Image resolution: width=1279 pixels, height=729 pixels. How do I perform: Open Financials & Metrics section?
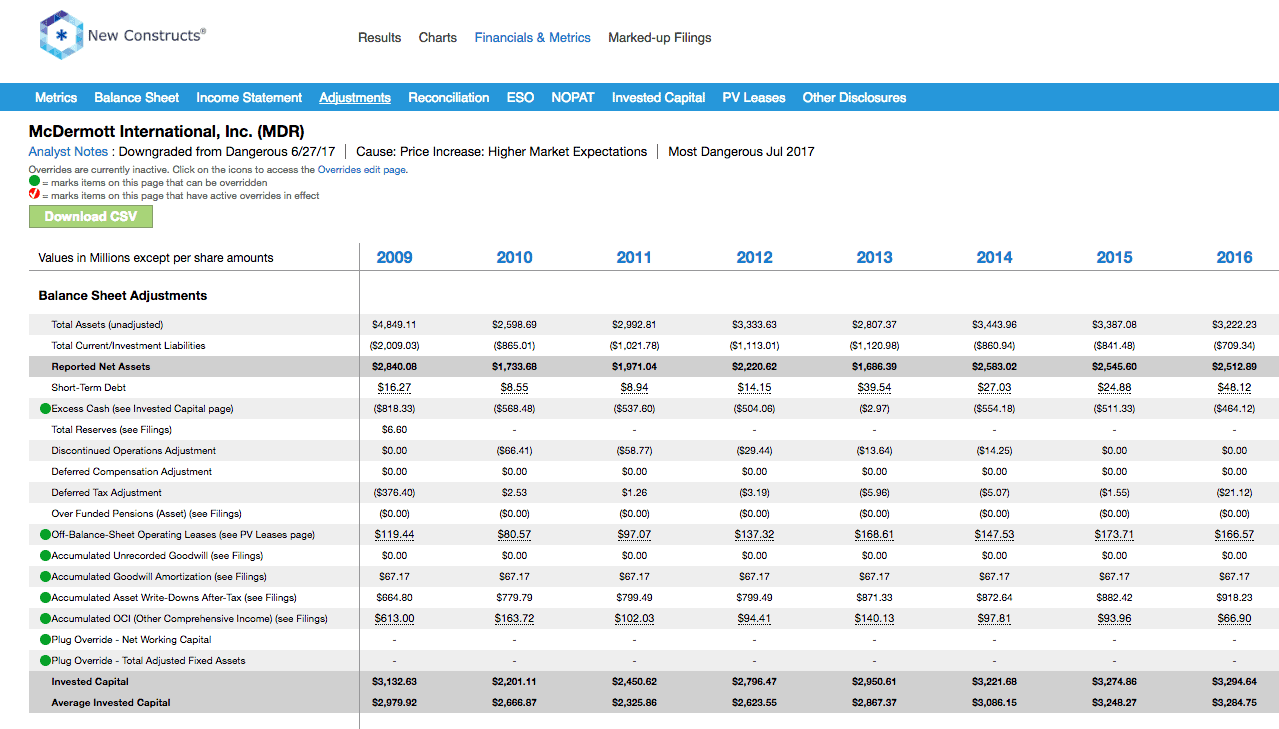pos(533,38)
